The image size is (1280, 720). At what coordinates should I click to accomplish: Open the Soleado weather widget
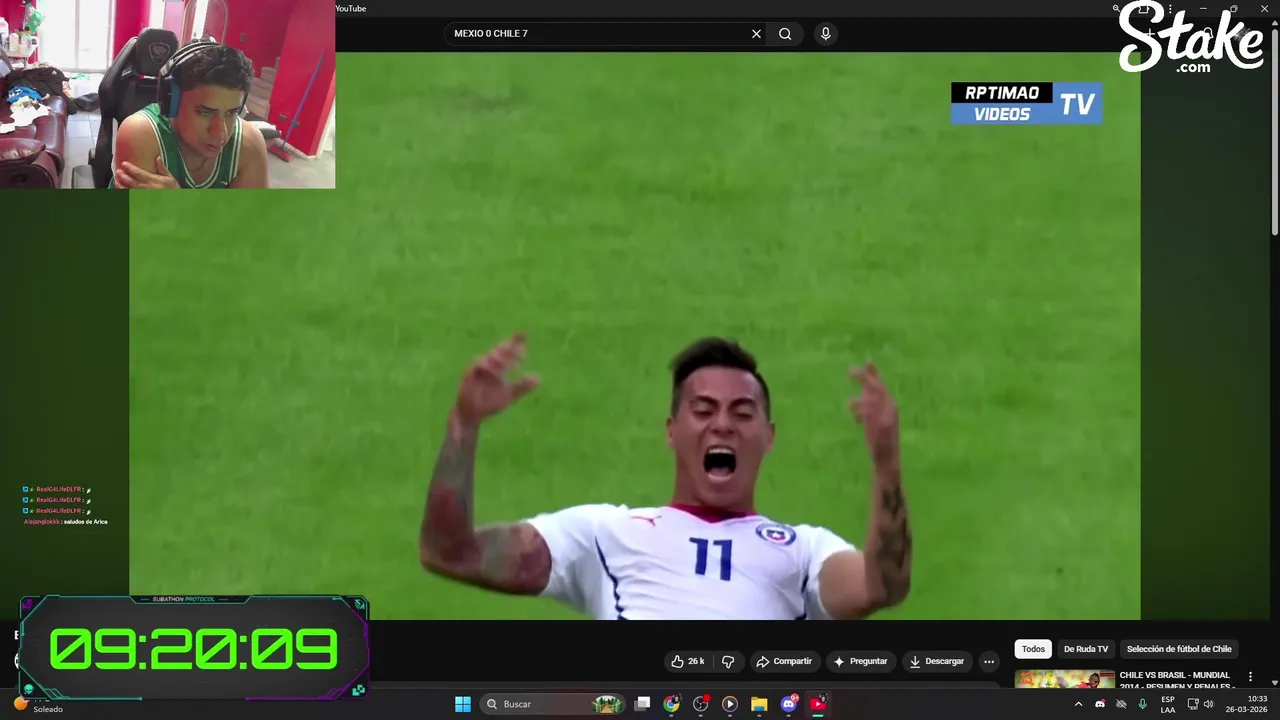pos(40,704)
